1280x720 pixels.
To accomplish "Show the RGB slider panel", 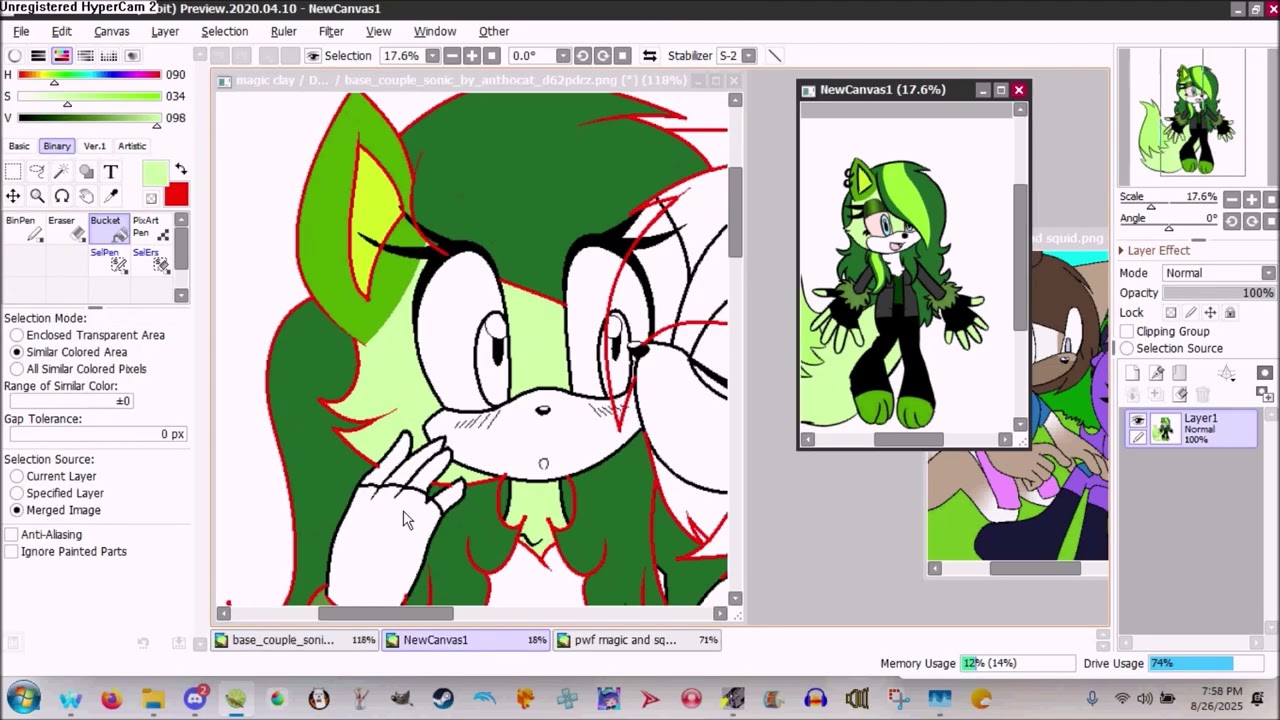I will (38, 56).
